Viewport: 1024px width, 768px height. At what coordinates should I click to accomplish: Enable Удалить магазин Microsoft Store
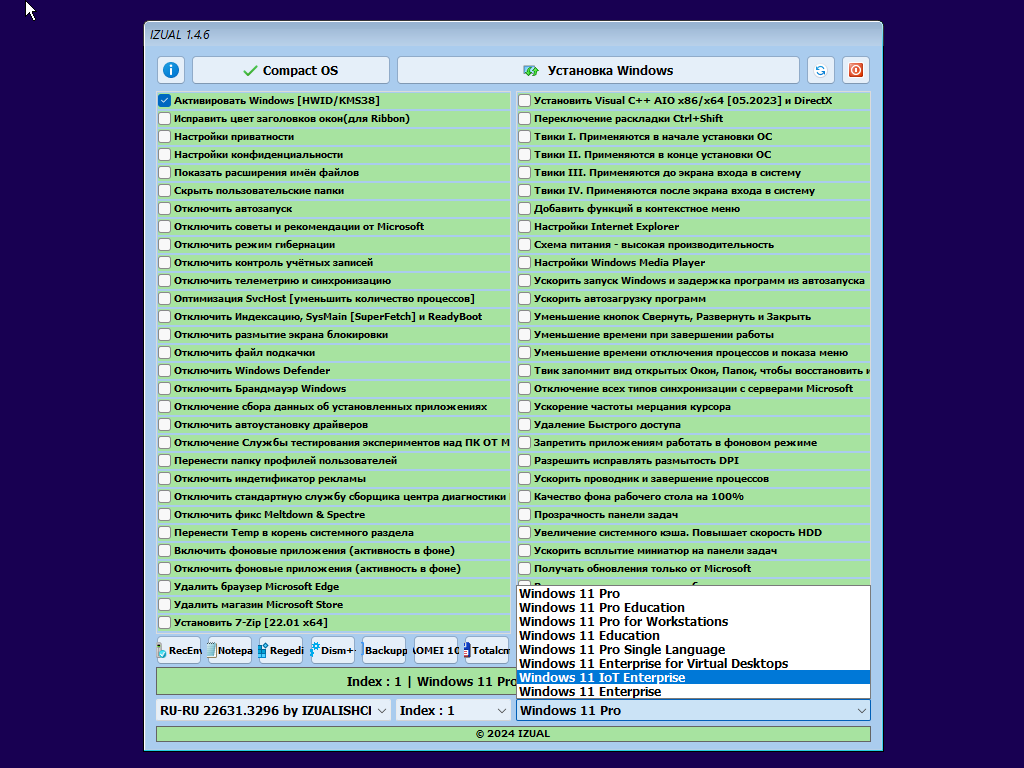pyautogui.click(x=165, y=605)
